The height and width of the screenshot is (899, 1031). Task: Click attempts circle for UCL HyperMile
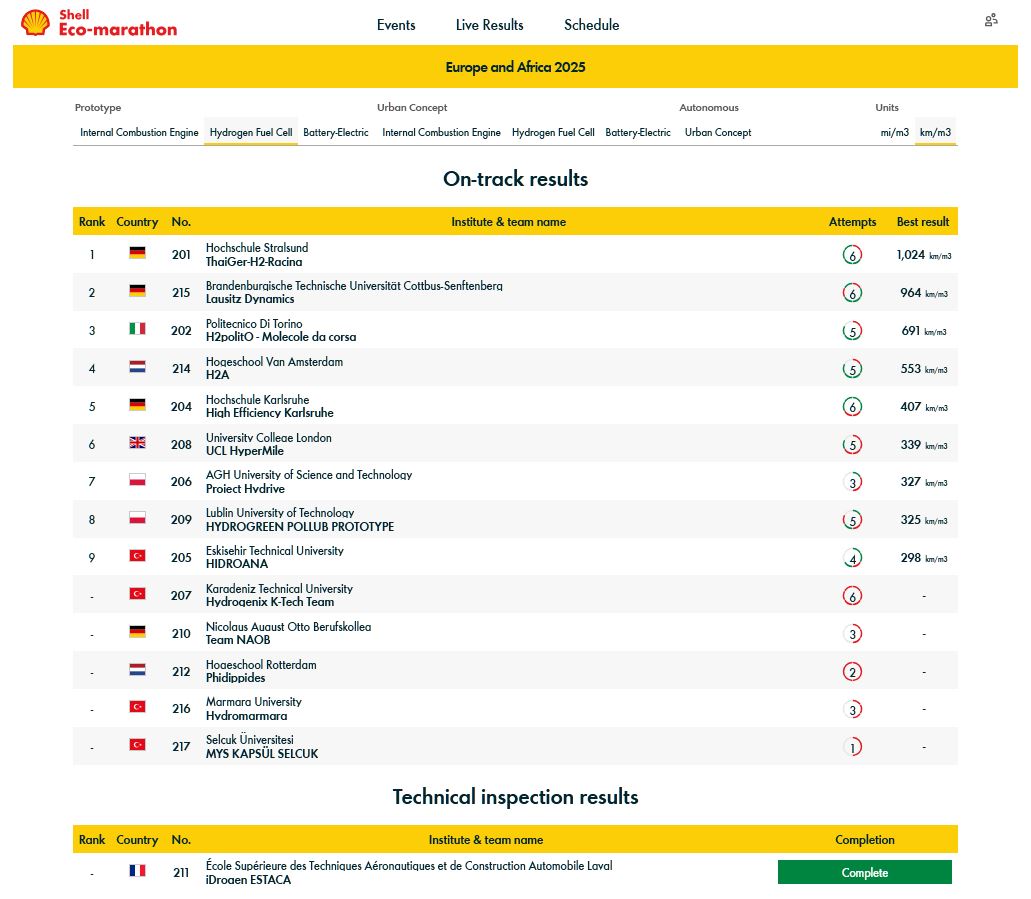852,445
